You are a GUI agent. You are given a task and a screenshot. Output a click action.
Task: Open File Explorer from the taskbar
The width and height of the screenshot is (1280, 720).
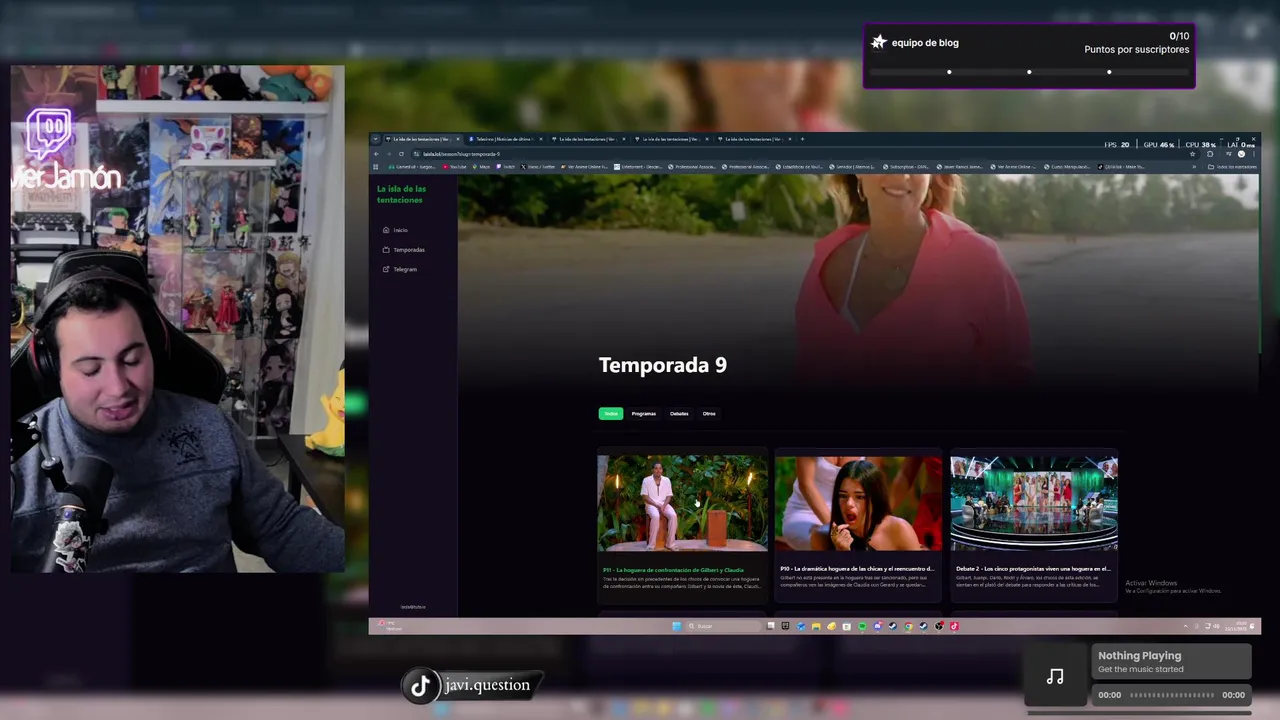click(x=816, y=626)
